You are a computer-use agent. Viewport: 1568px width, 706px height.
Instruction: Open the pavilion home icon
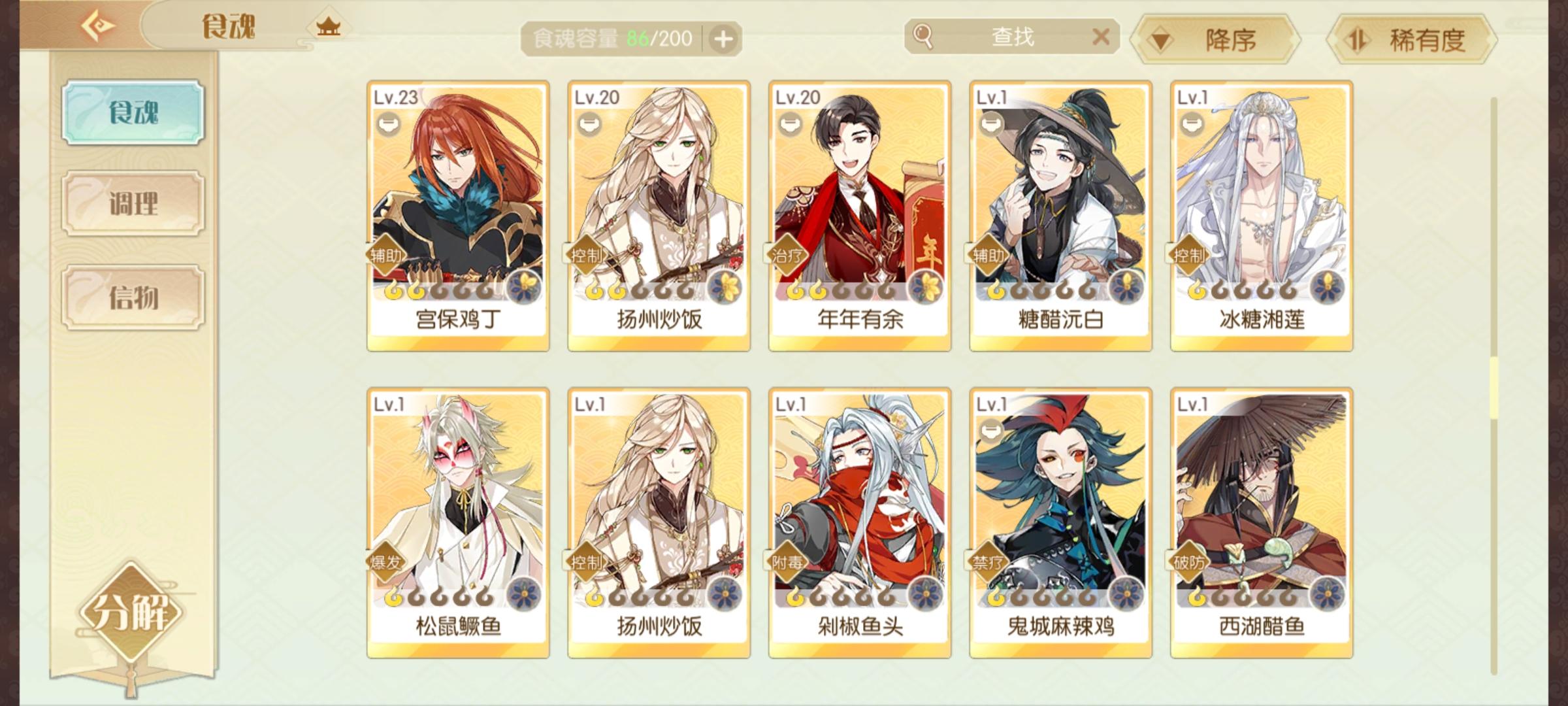coord(328,27)
